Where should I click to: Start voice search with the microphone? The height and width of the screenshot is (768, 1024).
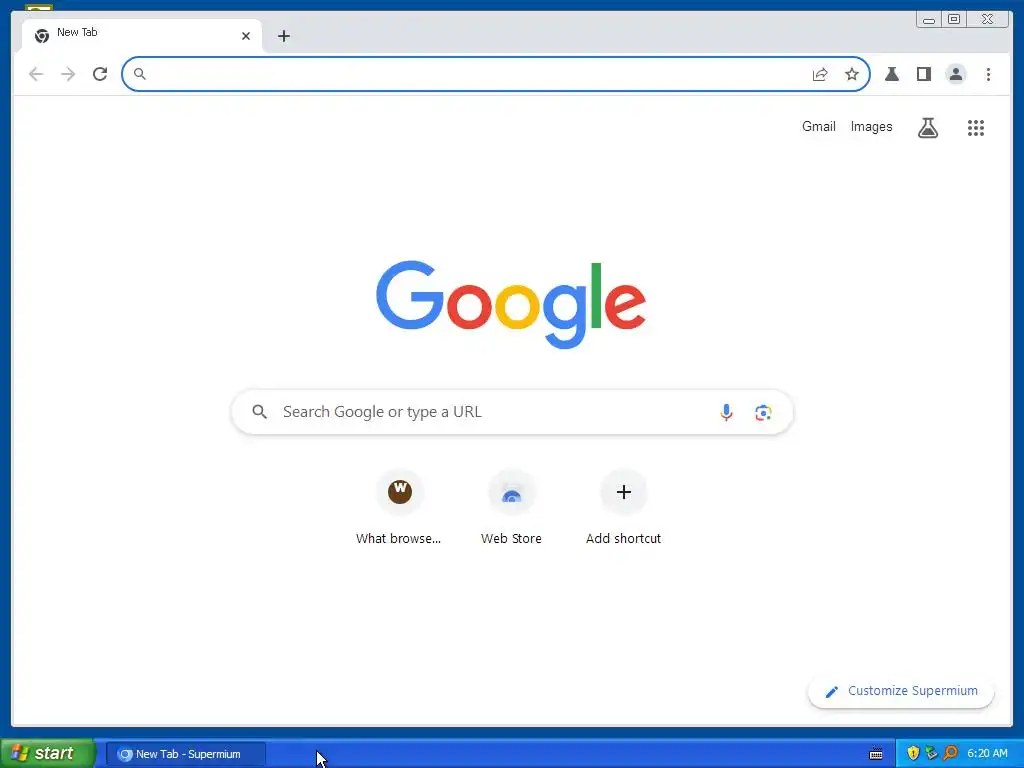point(726,412)
